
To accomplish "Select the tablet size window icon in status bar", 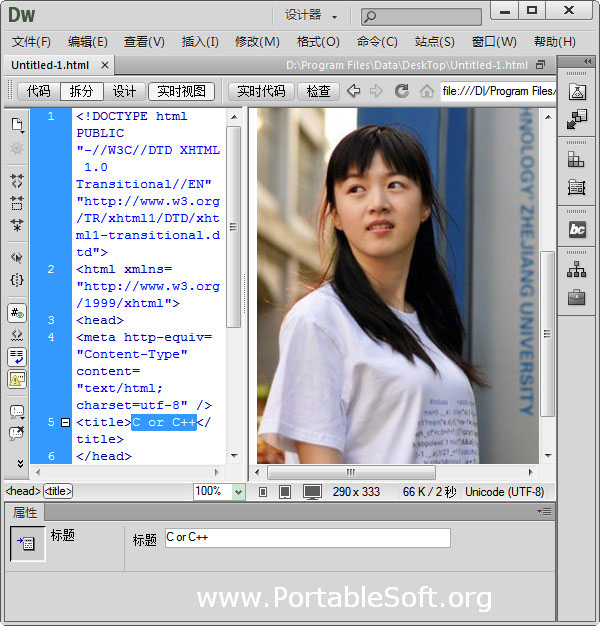I will coord(285,492).
